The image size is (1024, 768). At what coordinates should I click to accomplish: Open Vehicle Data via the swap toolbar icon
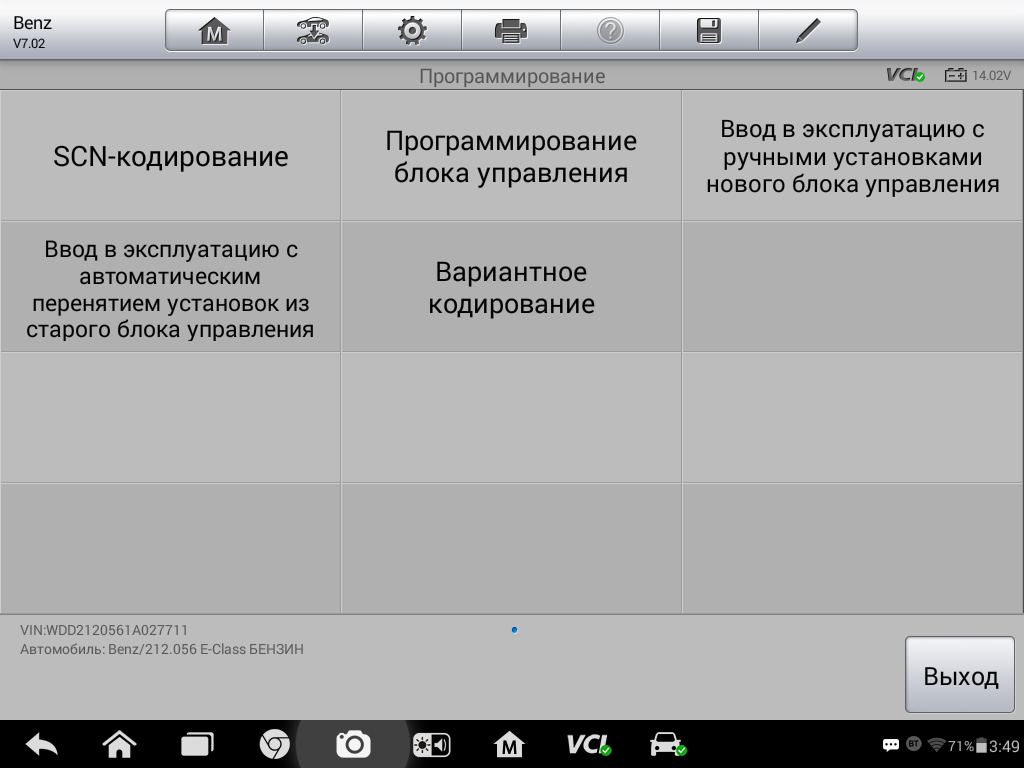[312, 29]
